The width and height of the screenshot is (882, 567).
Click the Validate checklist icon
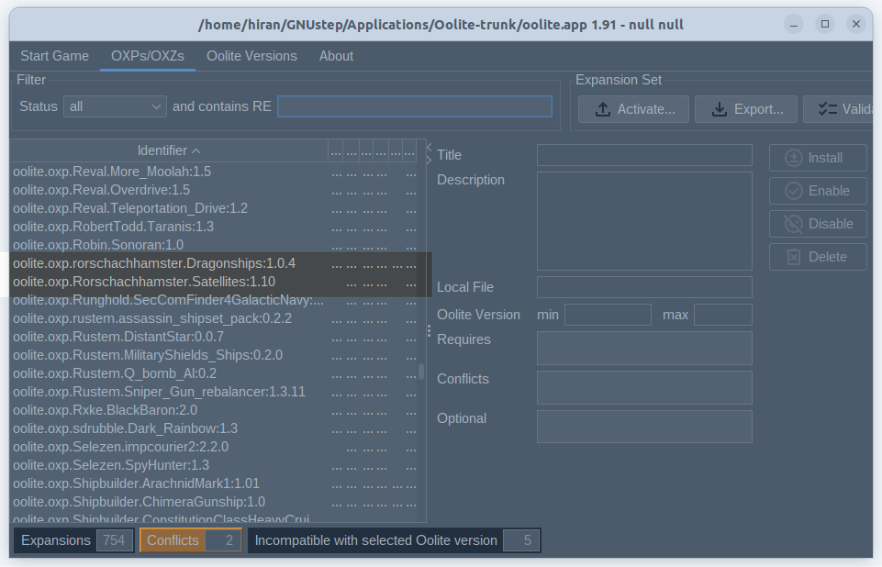click(x=827, y=109)
